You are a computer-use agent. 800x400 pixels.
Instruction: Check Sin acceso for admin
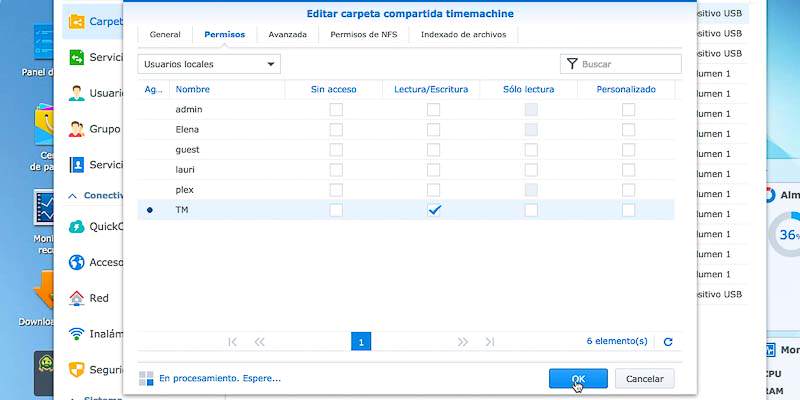336,110
